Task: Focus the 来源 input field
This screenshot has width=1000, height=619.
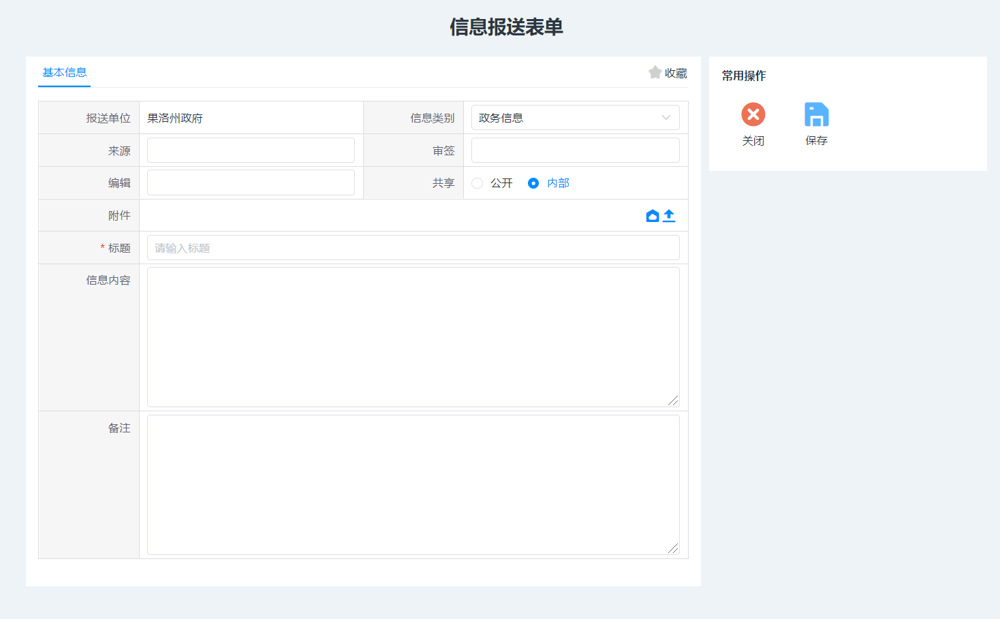Action: [251, 150]
